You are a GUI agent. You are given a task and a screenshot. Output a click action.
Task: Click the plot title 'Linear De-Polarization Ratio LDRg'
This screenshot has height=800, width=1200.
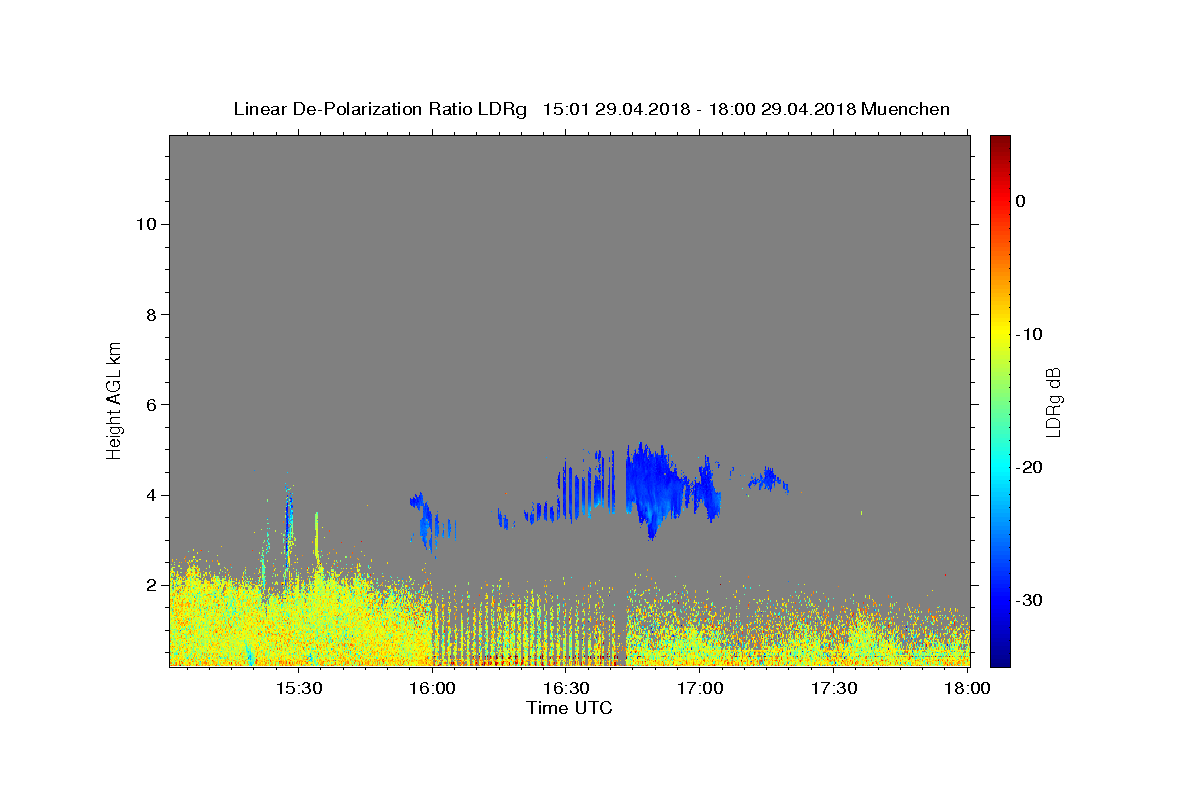click(x=379, y=109)
